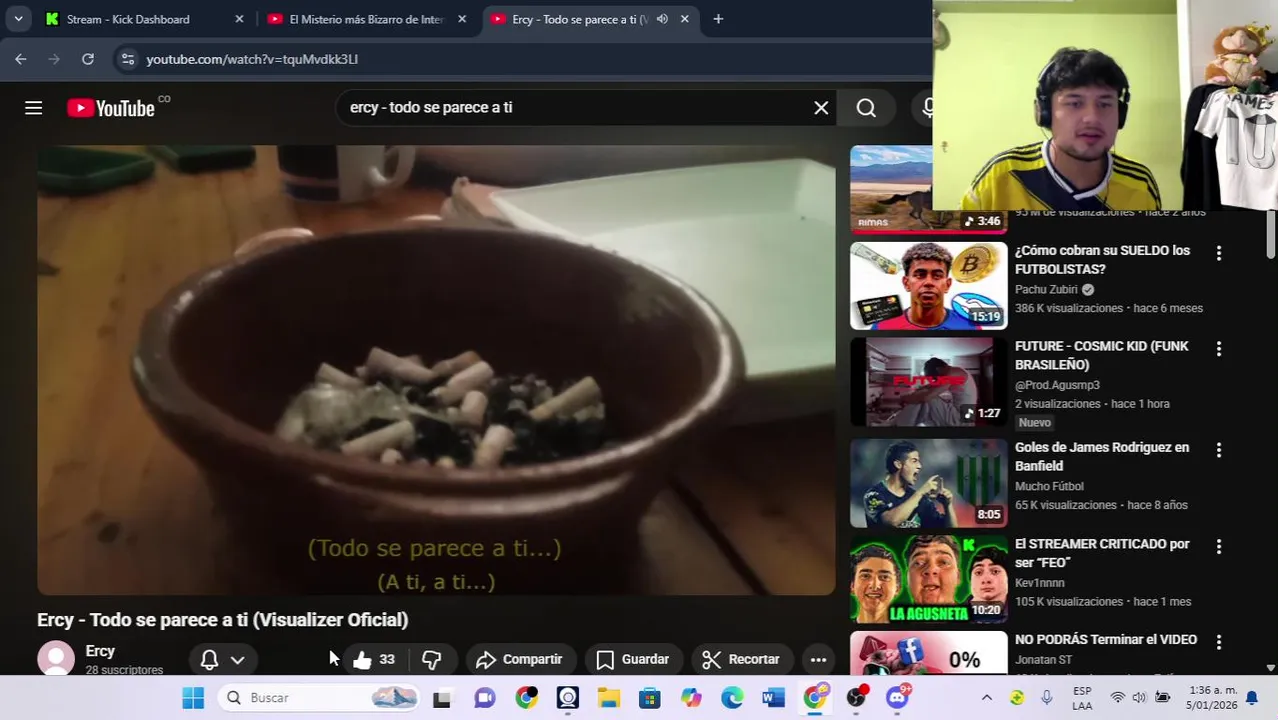Open more actions three-dot menu under video
Viewport: 1278px width, 720px height.
pyautogui.click(x=818, y=659)
